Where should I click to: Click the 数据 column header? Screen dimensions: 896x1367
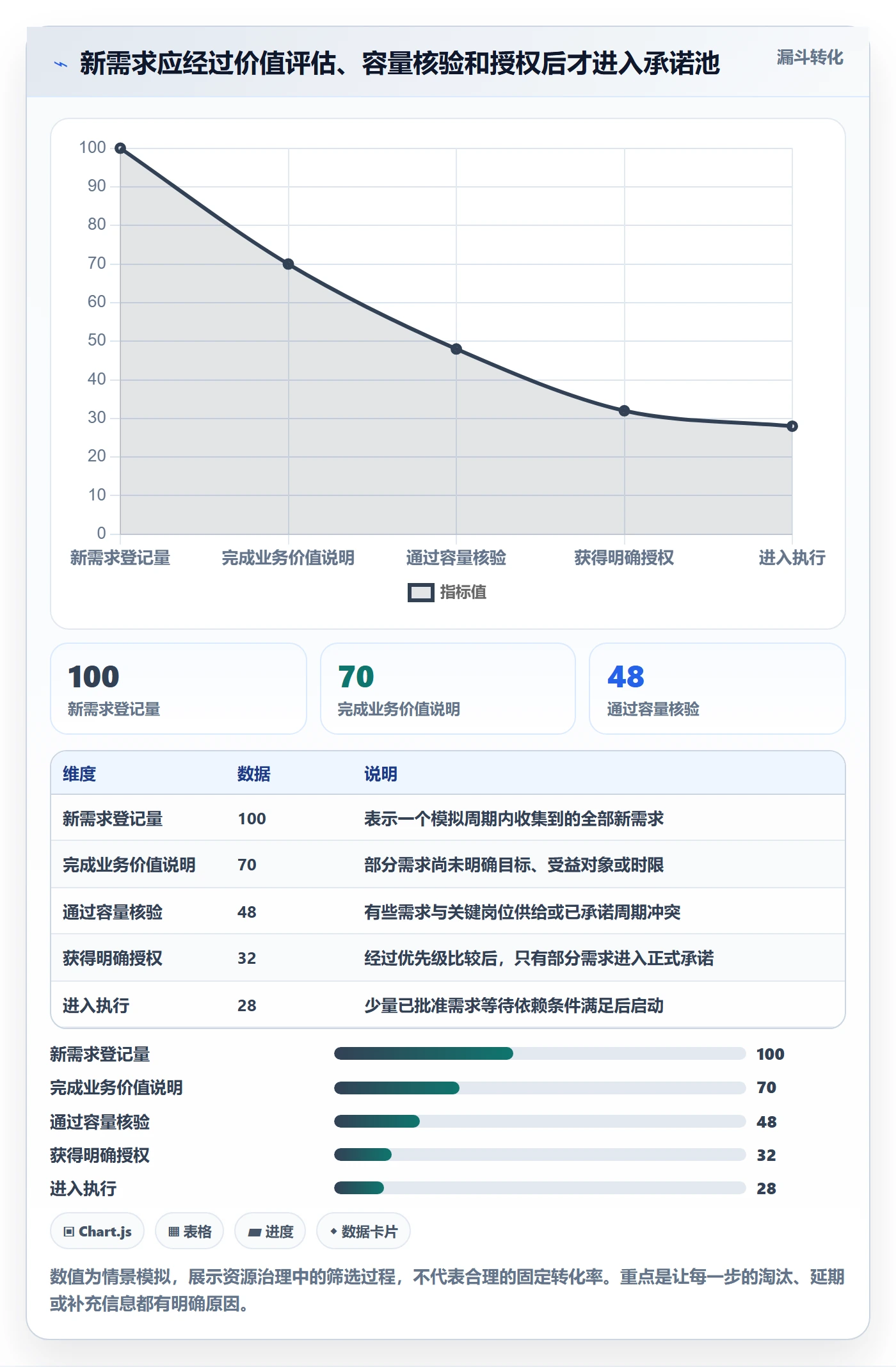pyautogui.click(x=254, y=774)
